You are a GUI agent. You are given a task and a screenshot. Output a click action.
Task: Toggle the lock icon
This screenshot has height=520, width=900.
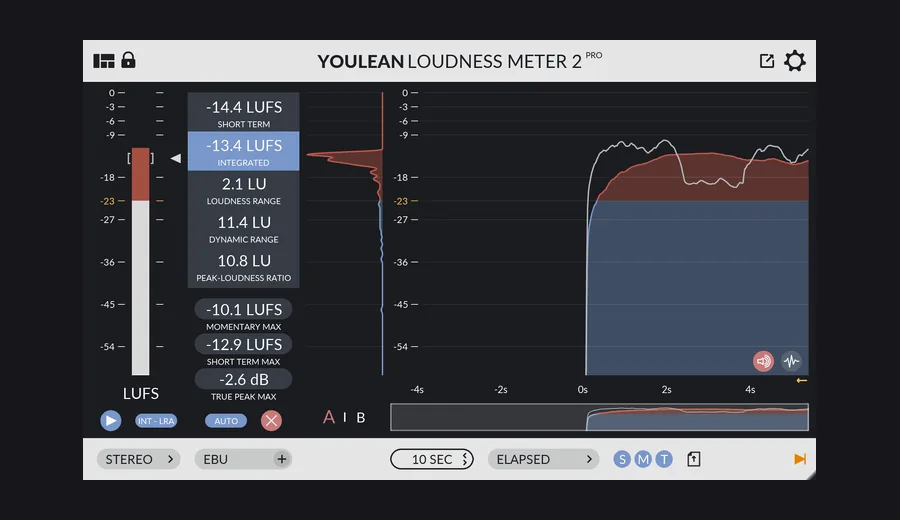click(129, 60)
